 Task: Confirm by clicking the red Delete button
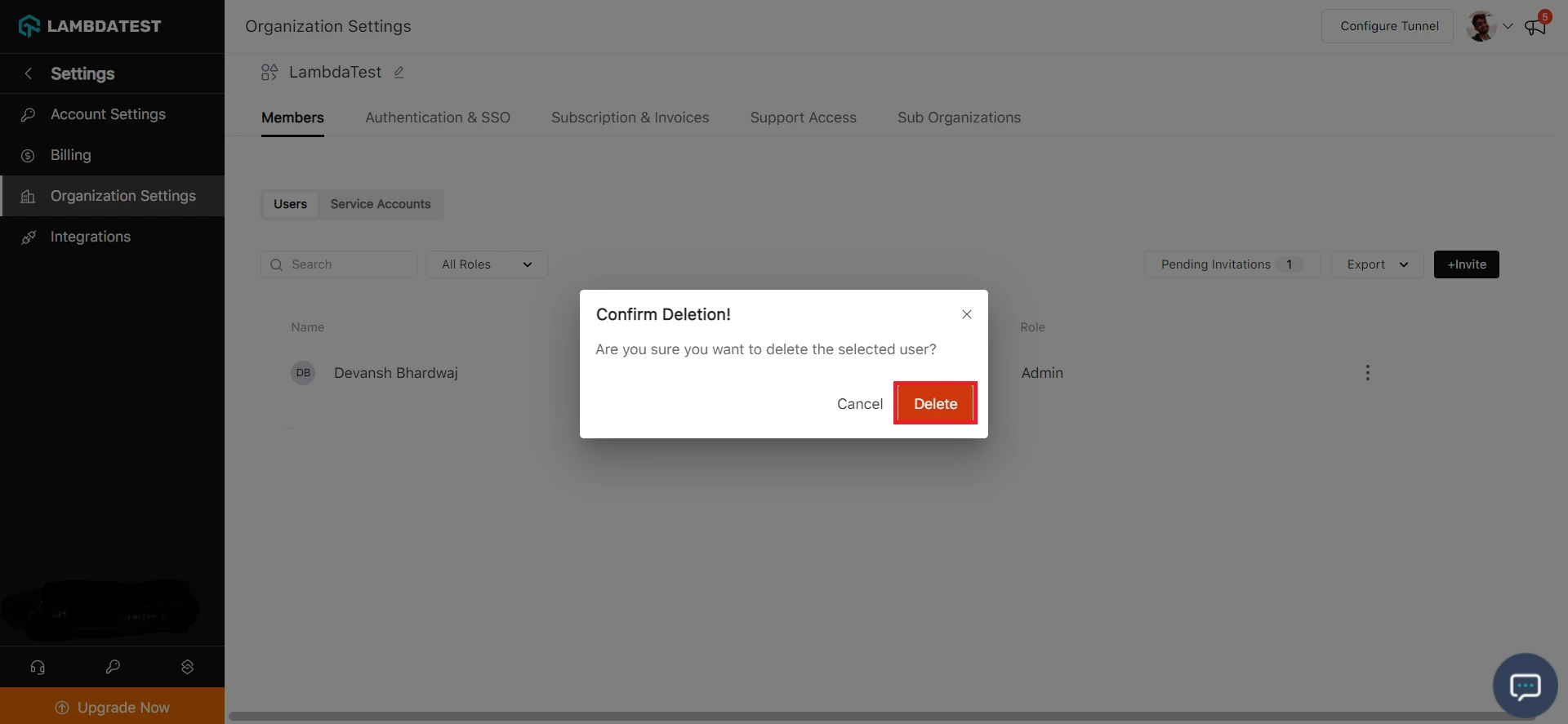(935, 404)
